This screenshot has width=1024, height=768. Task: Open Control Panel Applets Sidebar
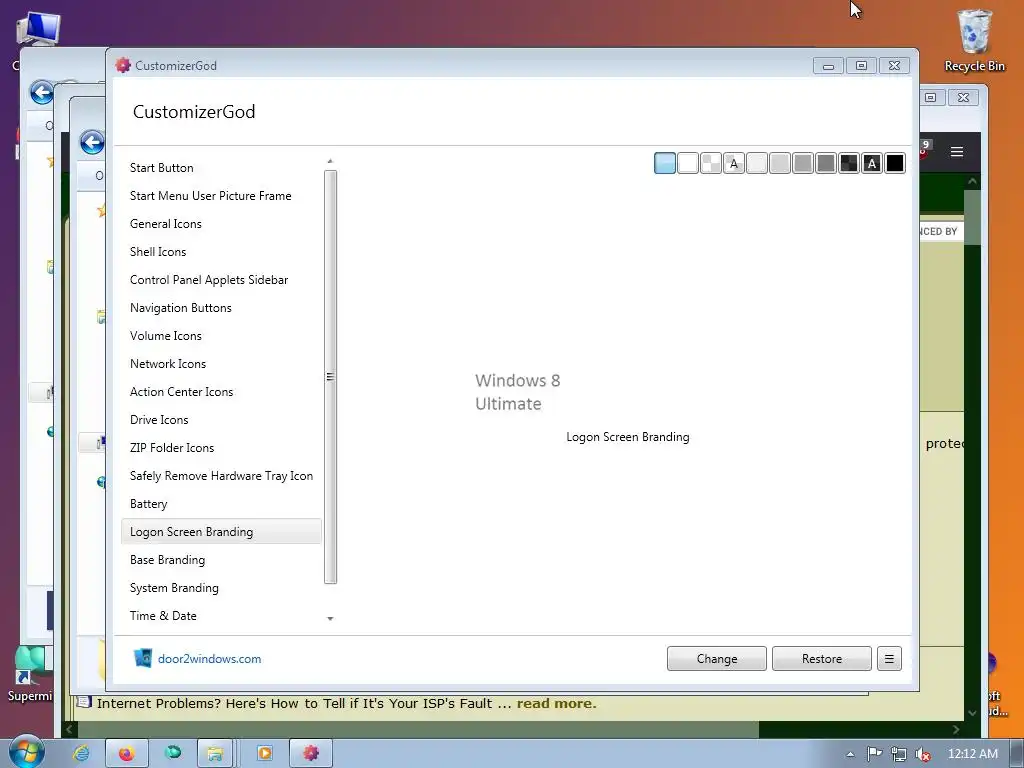click(221, 280)
